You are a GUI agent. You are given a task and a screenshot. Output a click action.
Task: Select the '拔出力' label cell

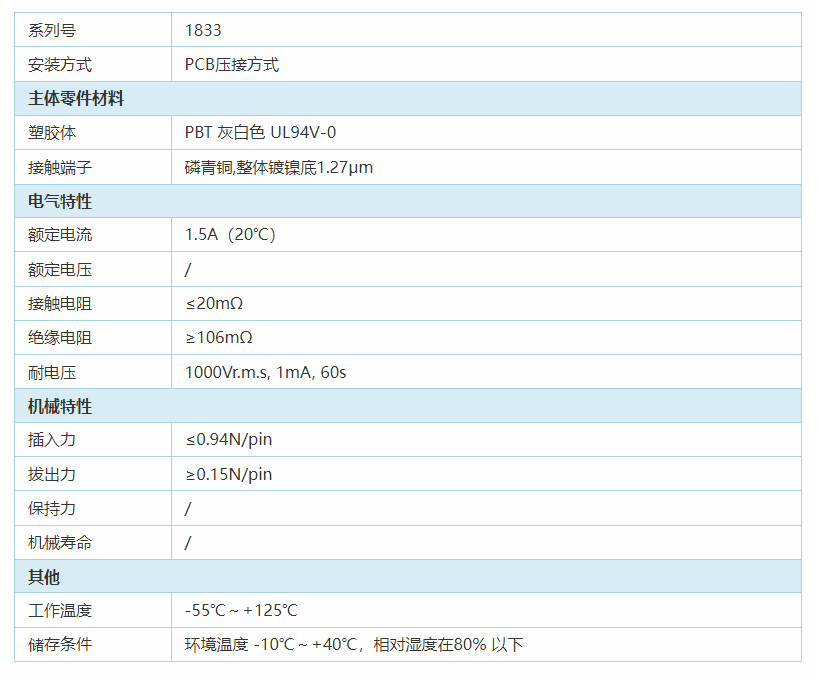pyautogui.click(x=93, y=474)
